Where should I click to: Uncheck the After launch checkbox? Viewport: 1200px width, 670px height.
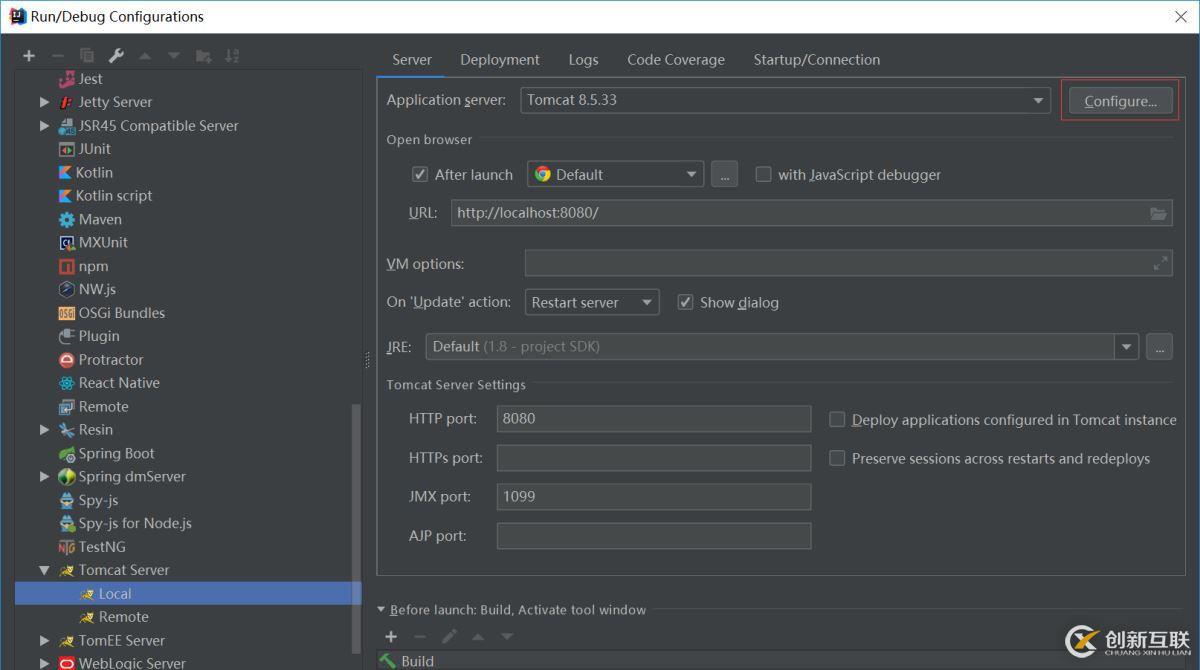point(419,173)
